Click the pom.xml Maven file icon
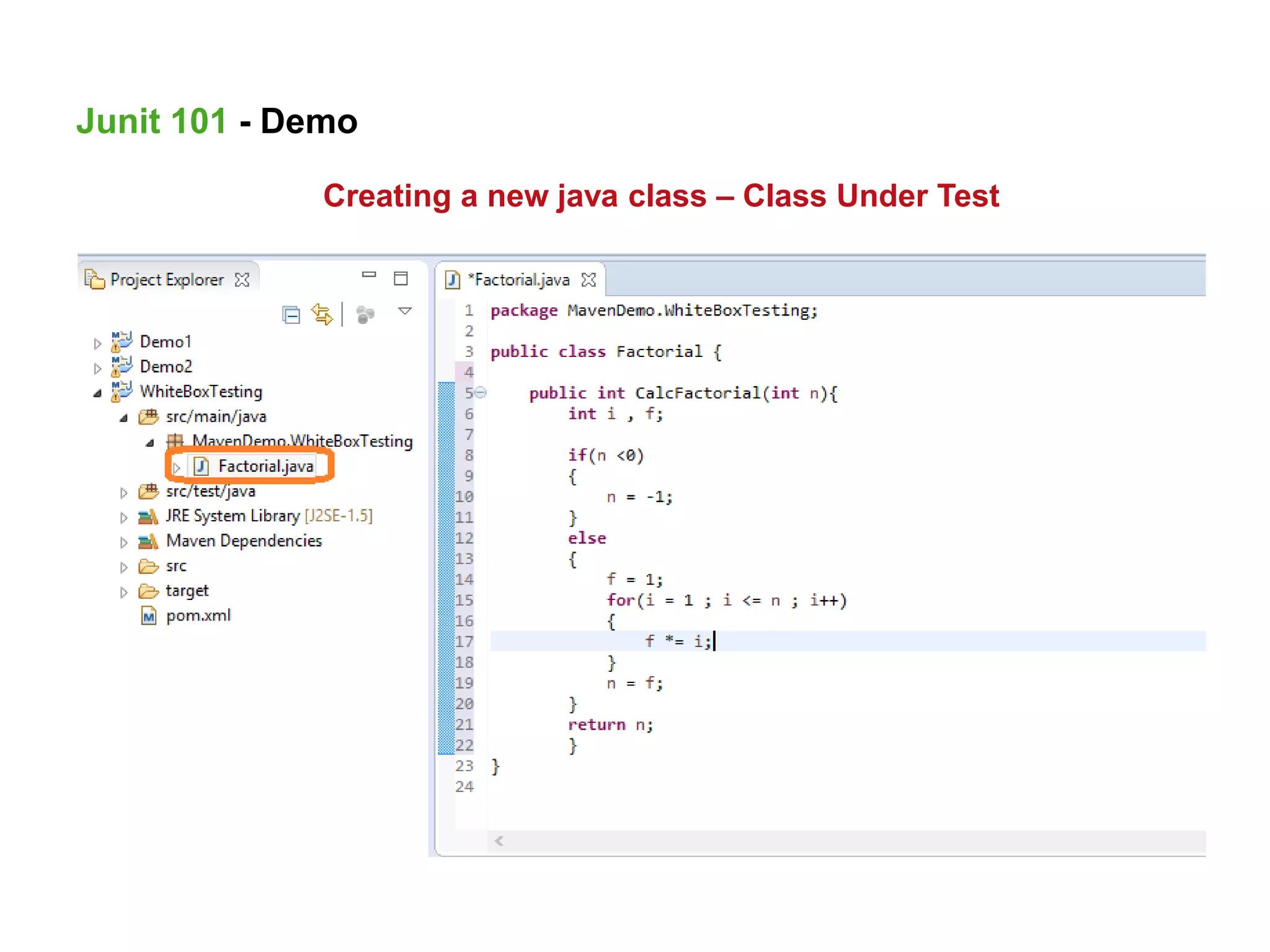1270x952 pixels. (x=149, y=616)
